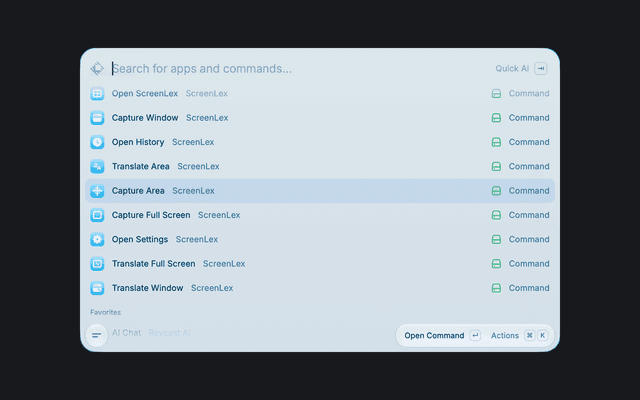Click the round menu icon at bottom left
Viewport: 640px width, 400px height.
[96, 336]
